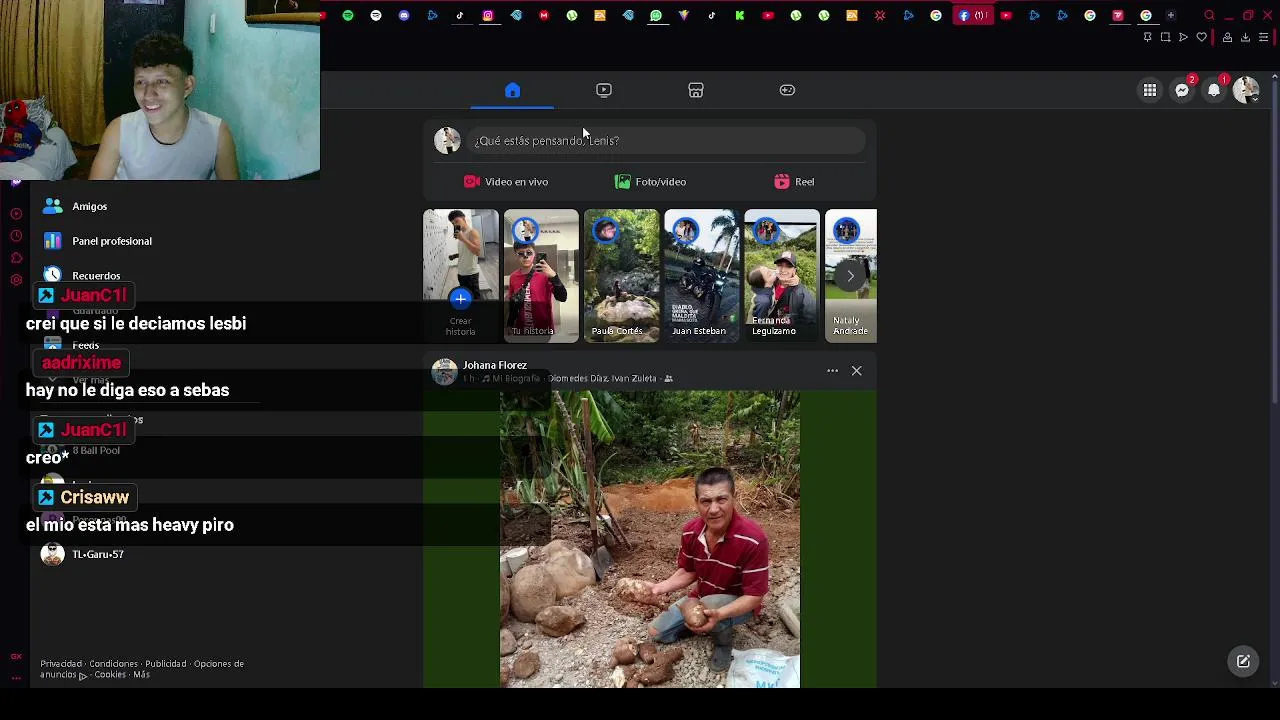Open Paula Cortés story
Viewport: 1280px width, 720px height.
tap(621, 276)
